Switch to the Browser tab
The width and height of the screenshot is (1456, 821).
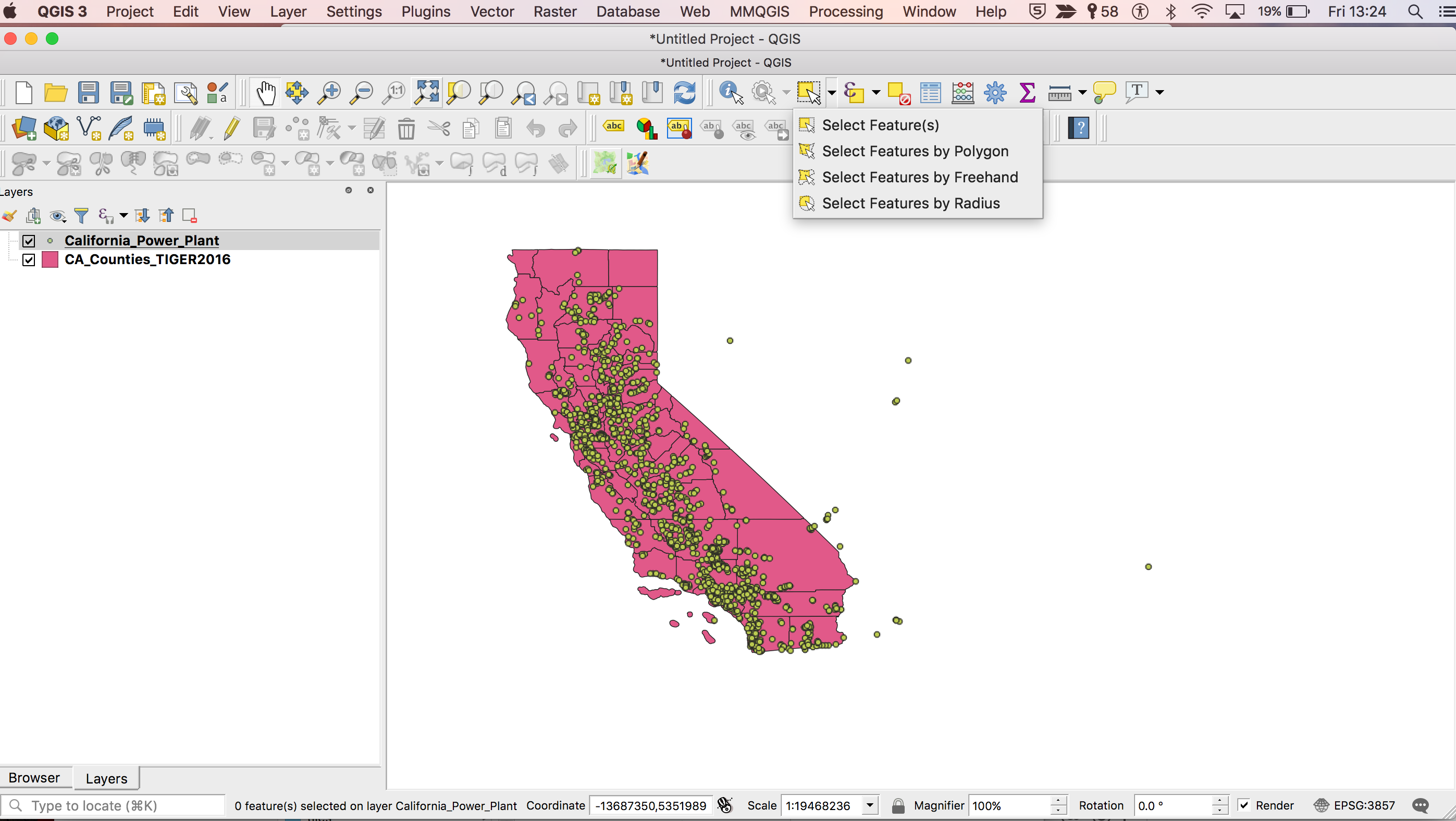[x=34, y=778]
